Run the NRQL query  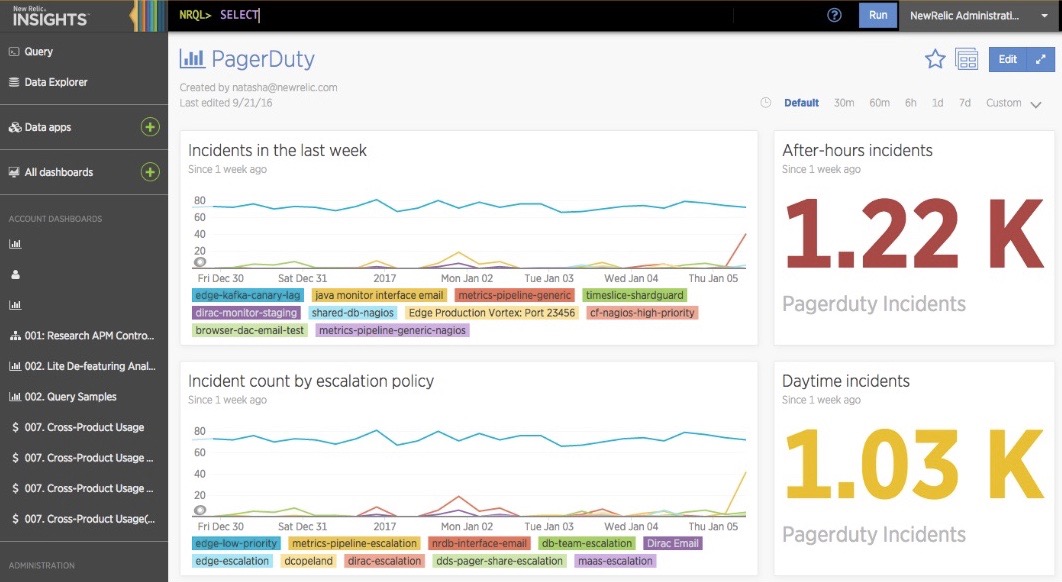[x=877, y=15]
